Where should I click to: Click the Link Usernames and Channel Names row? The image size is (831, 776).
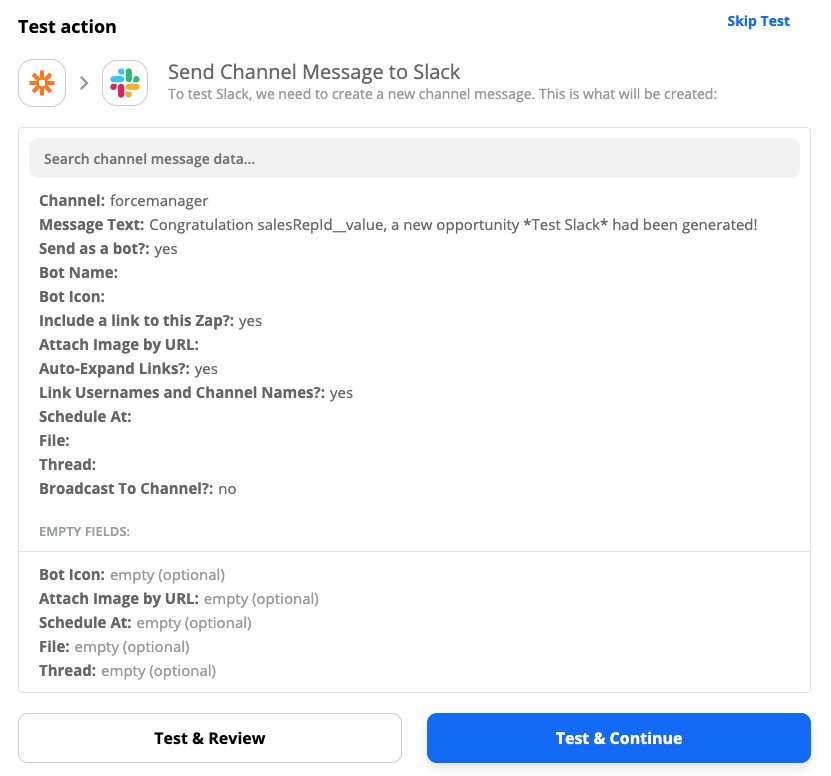(x=196, y=392)
